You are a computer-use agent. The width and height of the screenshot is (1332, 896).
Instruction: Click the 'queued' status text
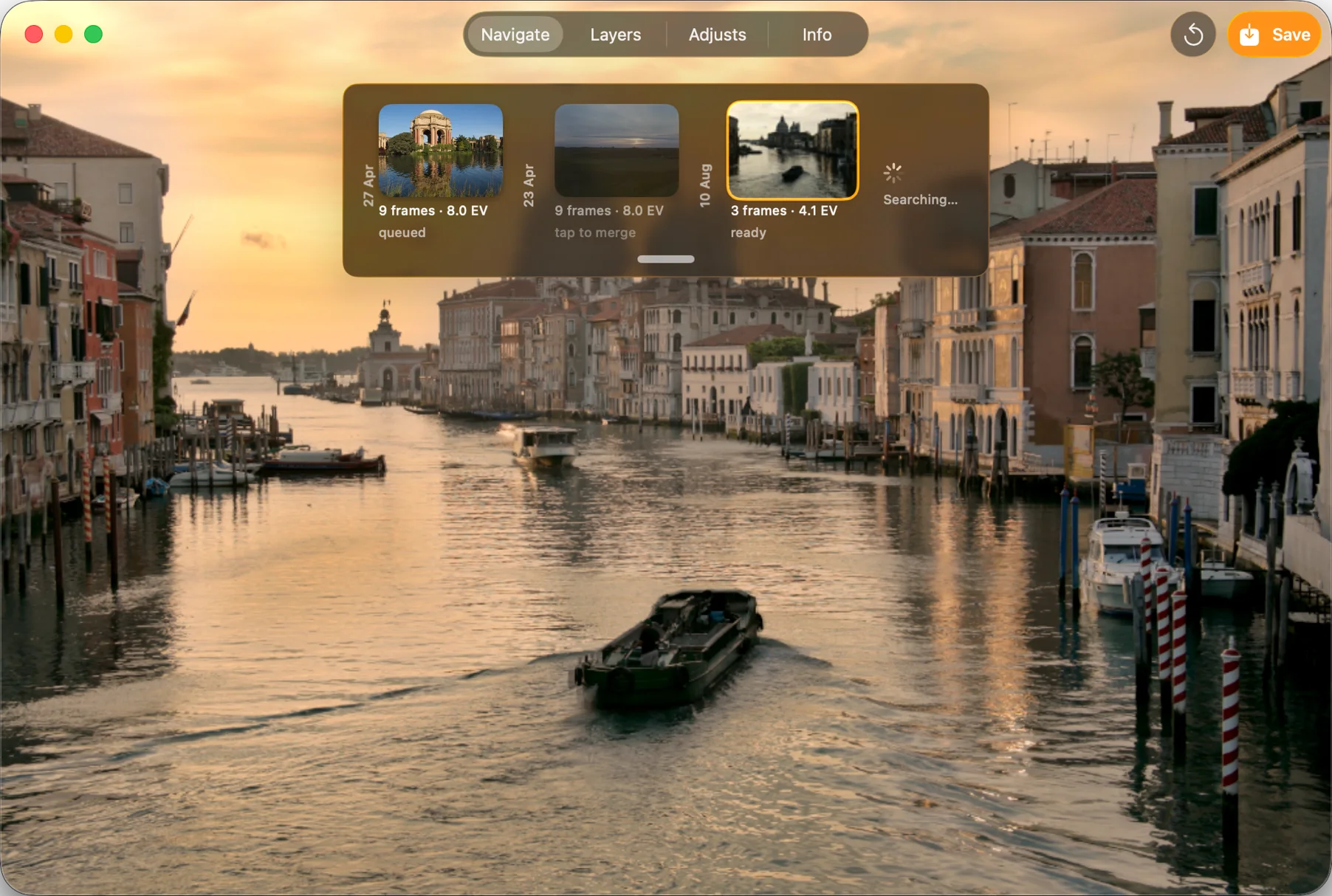(402, 232)
